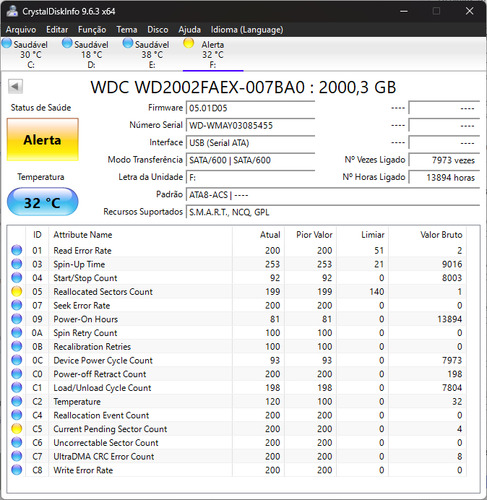Open the Editar menu

coord(57,30)
